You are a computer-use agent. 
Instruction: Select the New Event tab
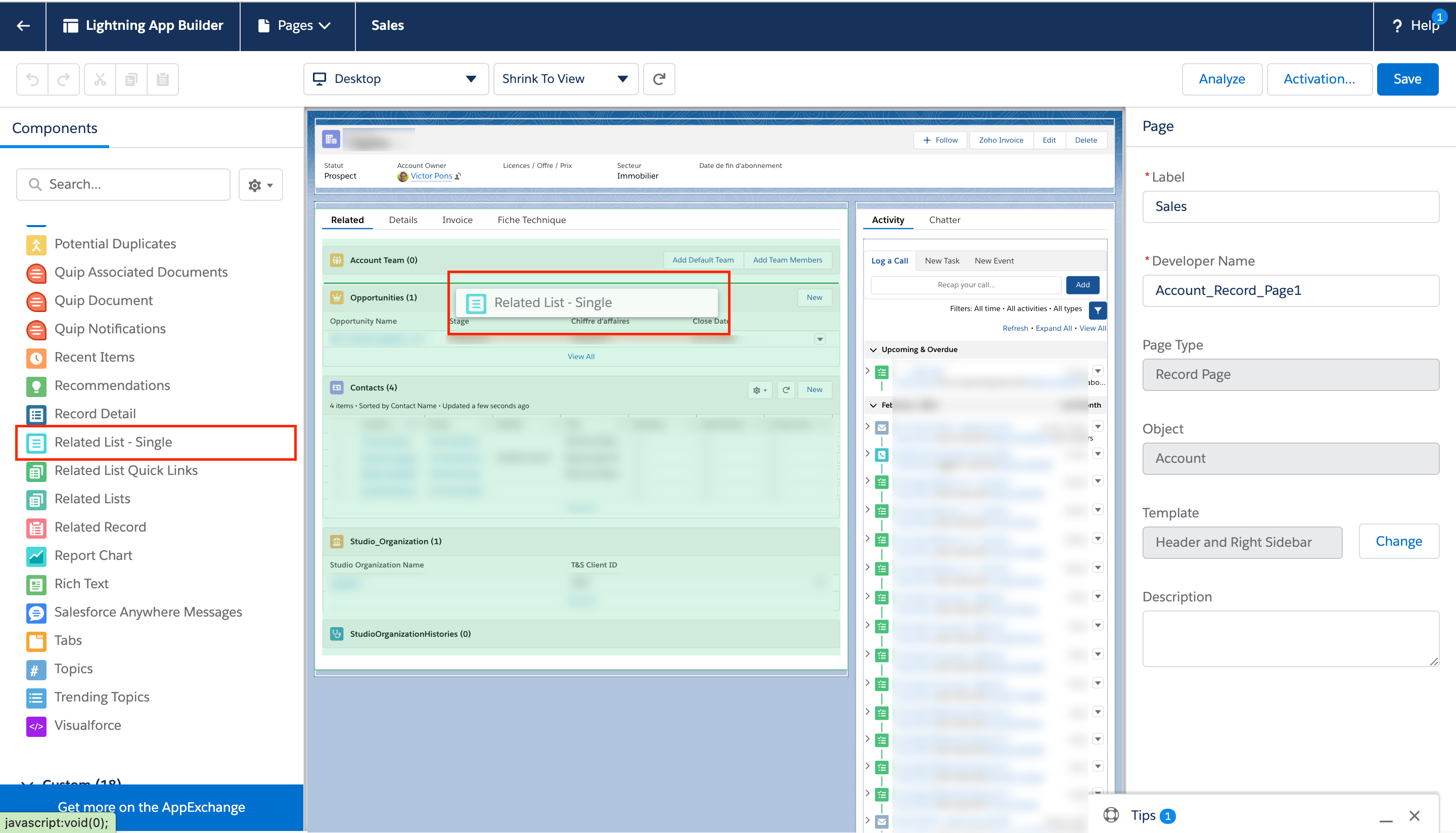pyautogui.click(x=994, y=261)
